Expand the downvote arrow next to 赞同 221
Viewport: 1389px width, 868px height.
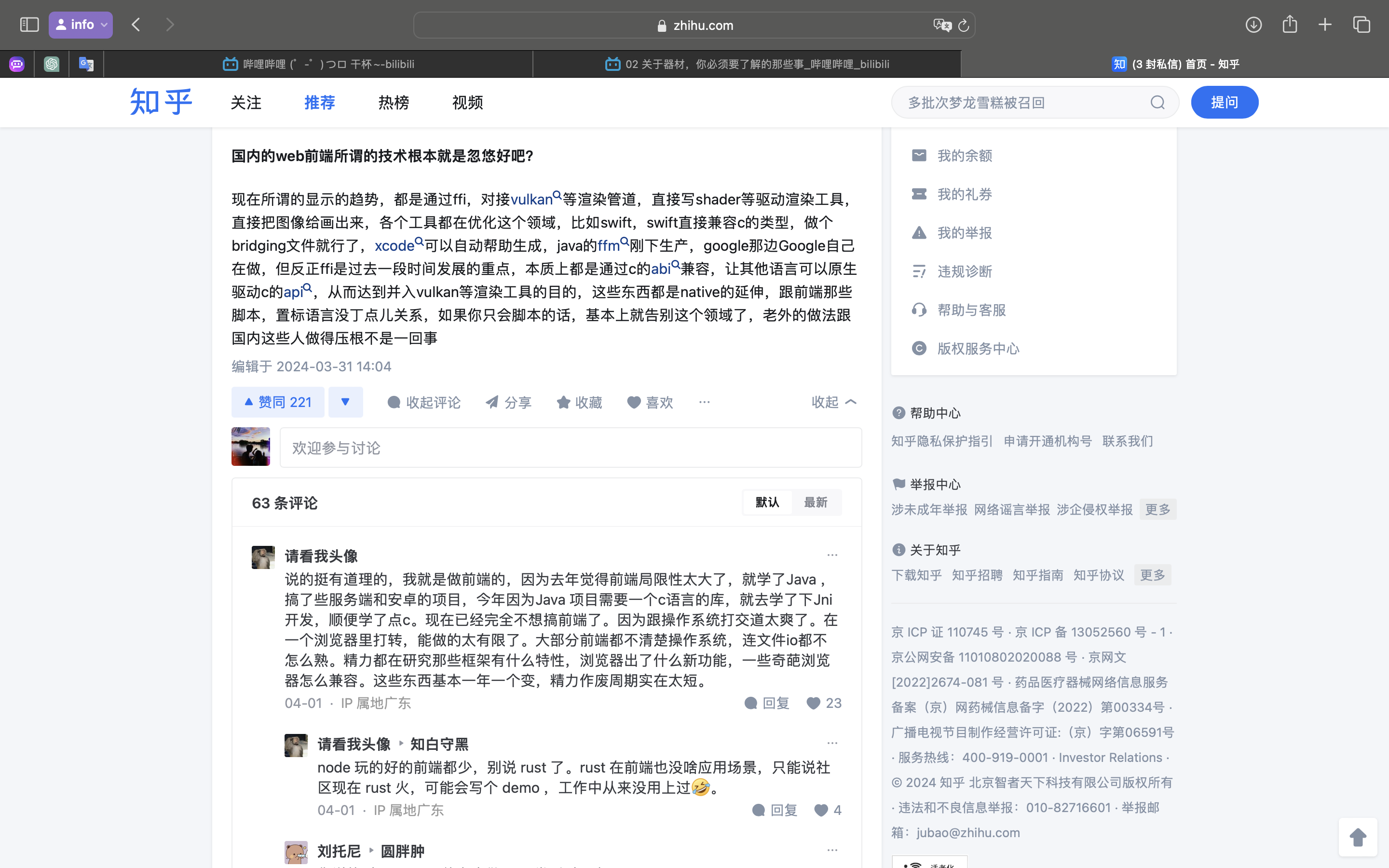(x=345, y=402)
